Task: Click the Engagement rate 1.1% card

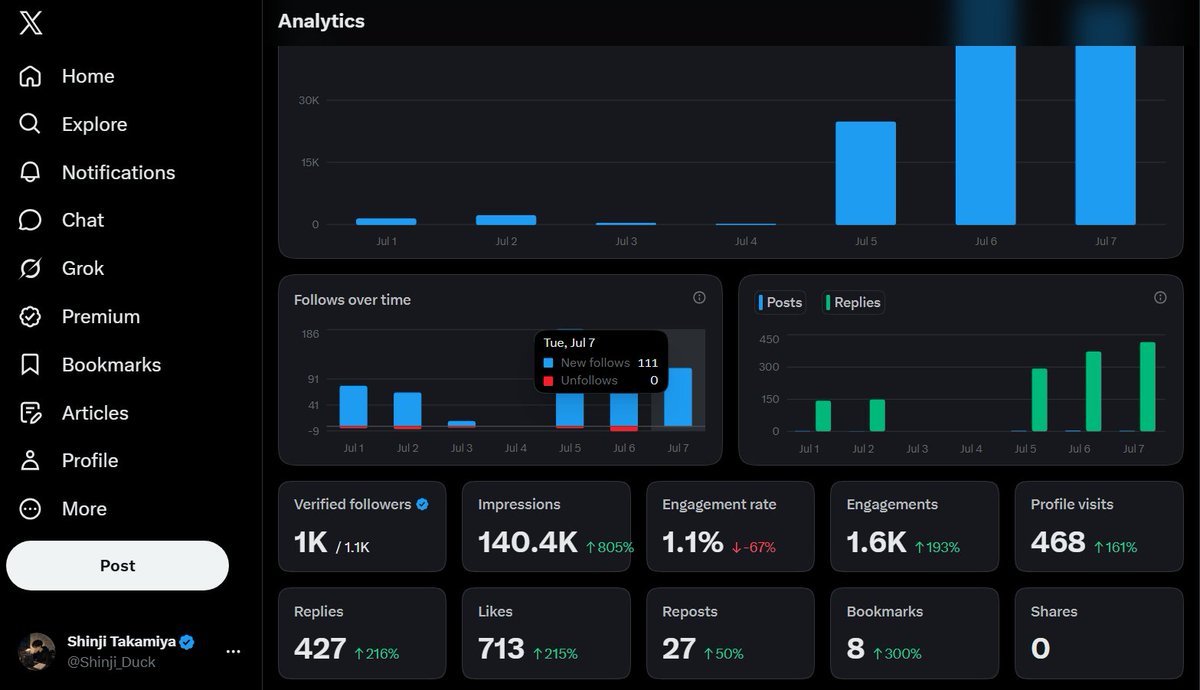Action: point(730,527)
